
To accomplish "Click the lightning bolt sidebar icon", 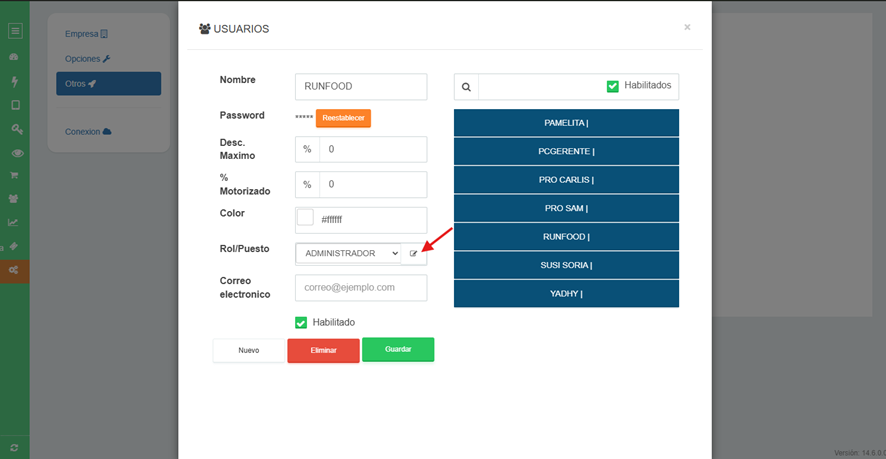I will coord(15,82).
